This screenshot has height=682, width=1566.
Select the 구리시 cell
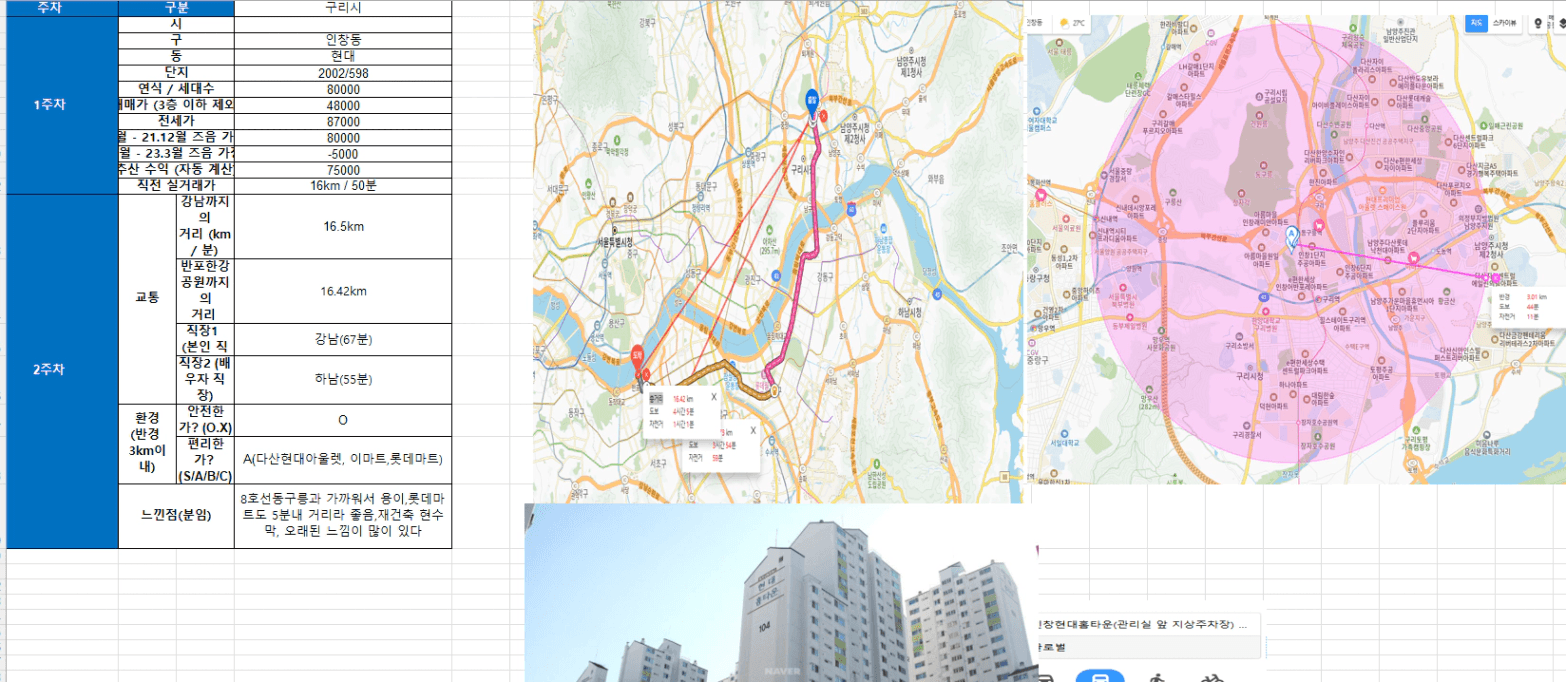point(343,7)
